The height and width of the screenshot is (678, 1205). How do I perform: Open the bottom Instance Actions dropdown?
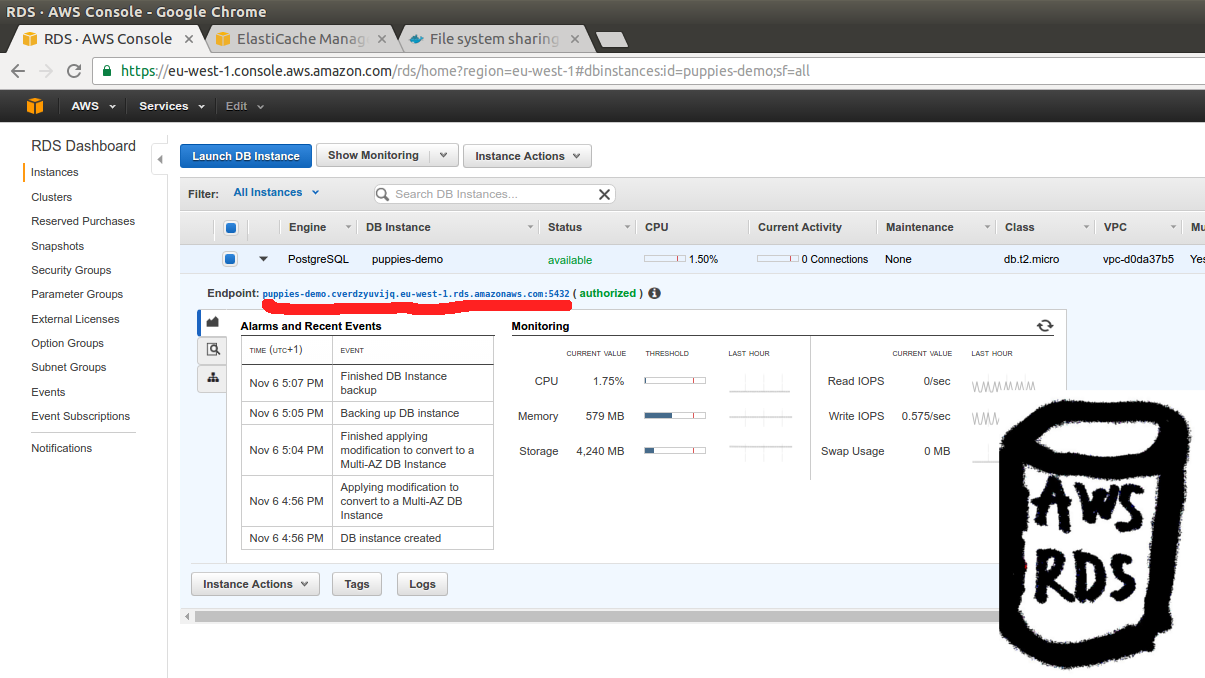255,584
